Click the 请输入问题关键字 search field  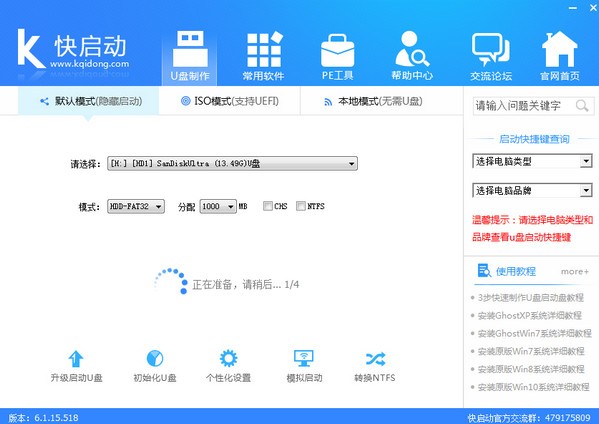[533, 106]
